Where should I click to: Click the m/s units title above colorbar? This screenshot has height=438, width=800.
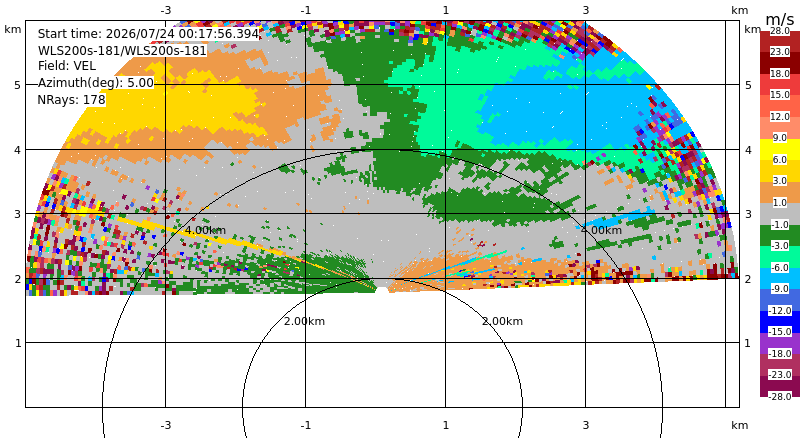(780, 19)
